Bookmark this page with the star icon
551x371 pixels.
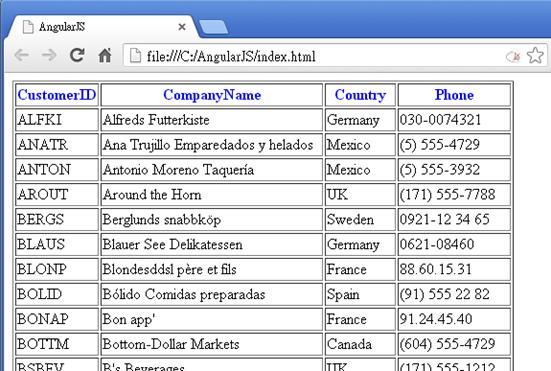(x=535, y=56)
